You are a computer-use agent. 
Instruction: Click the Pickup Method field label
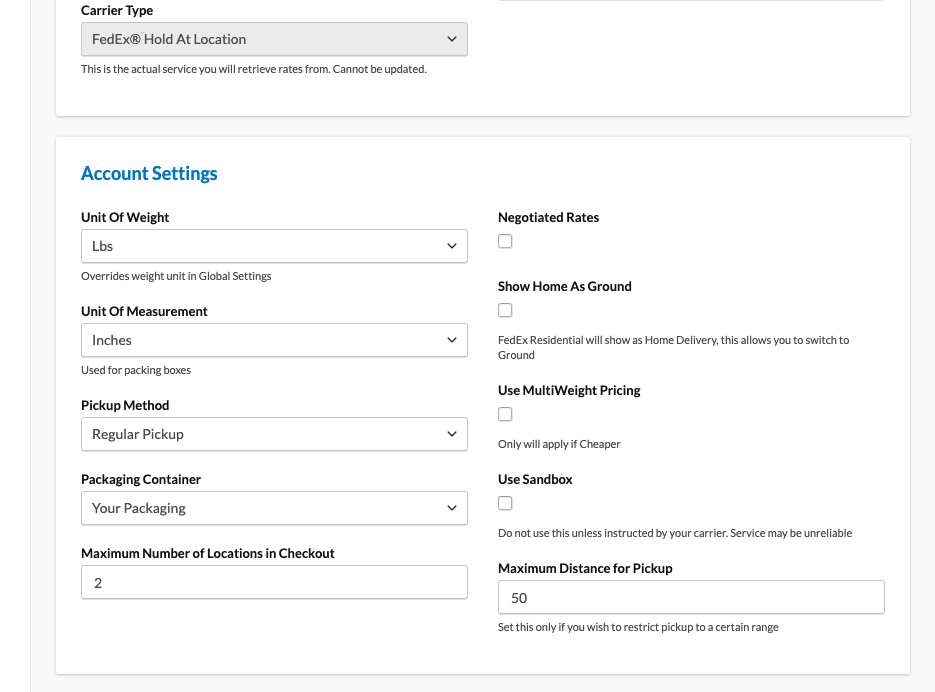(125, 405)
